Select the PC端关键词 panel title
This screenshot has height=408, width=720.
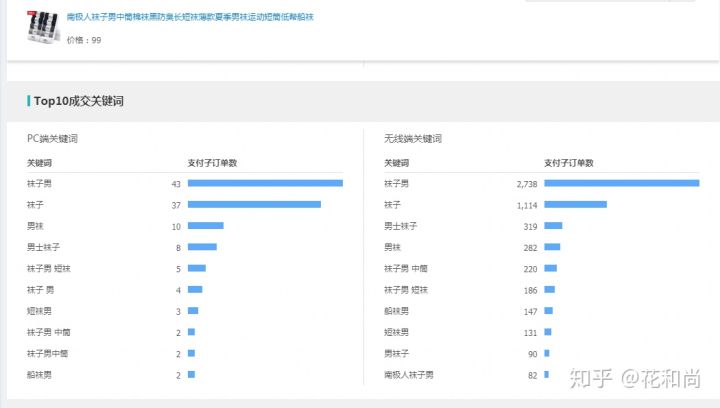pos(52,139)
